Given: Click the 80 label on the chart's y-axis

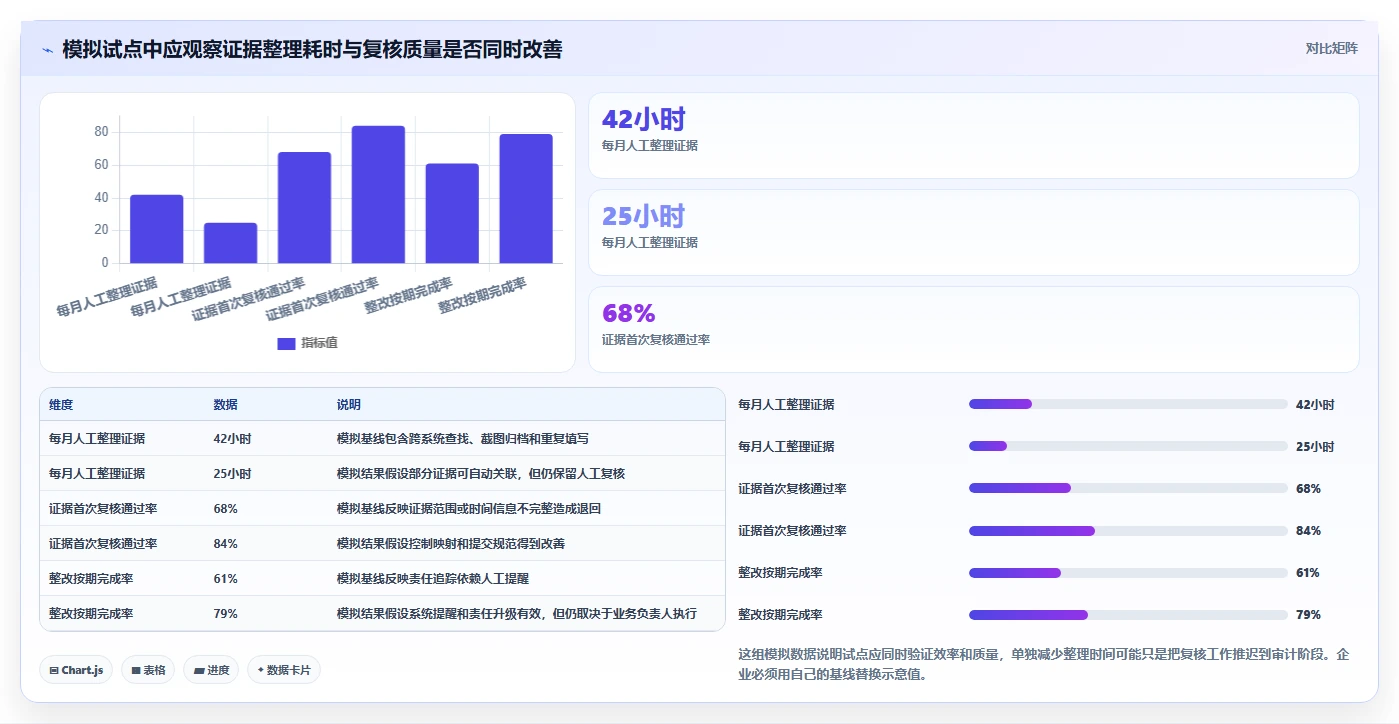Looking at the screenshot, I should [101, 132].
